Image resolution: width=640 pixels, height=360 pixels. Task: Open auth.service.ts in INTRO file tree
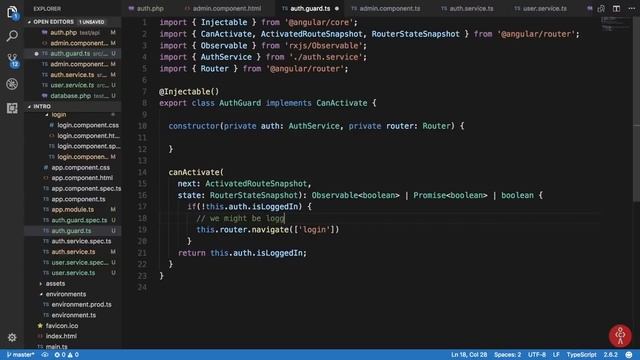[73, 252]
